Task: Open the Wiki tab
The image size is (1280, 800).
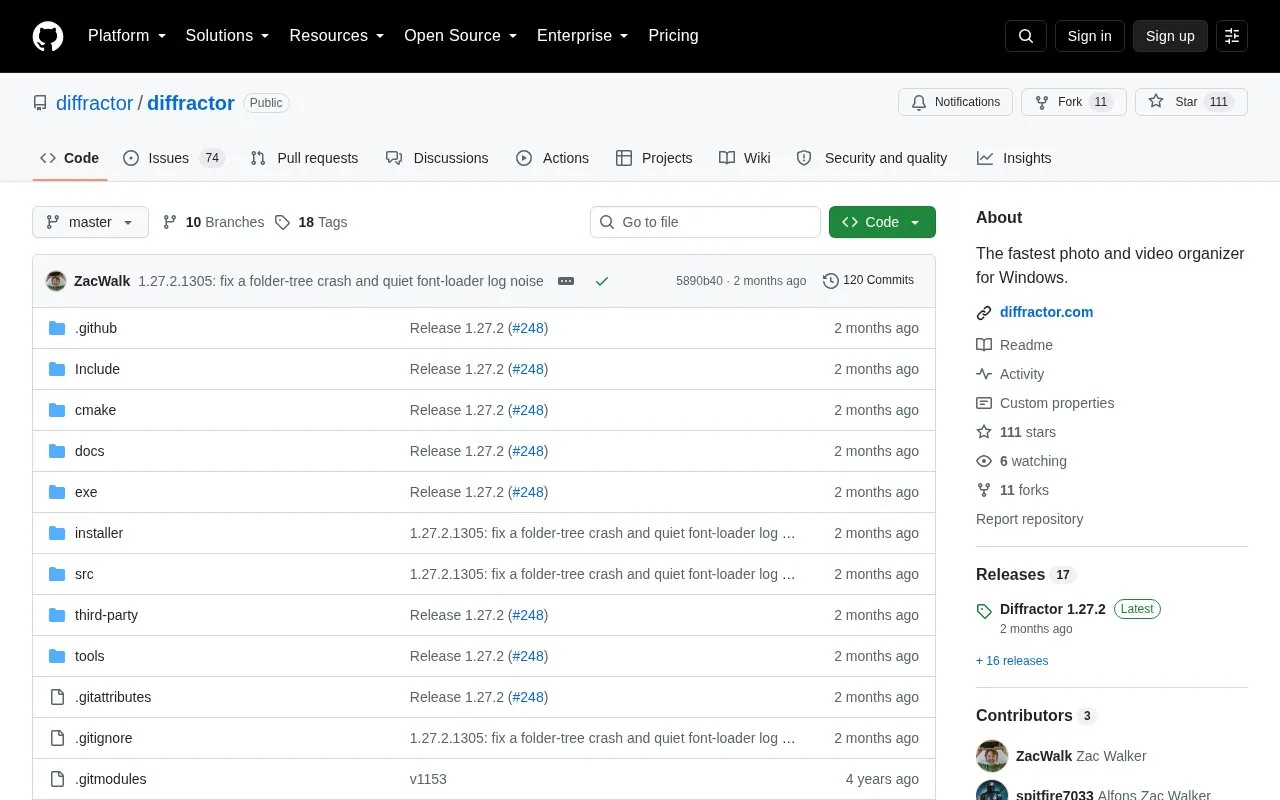Action: (745, 158)
